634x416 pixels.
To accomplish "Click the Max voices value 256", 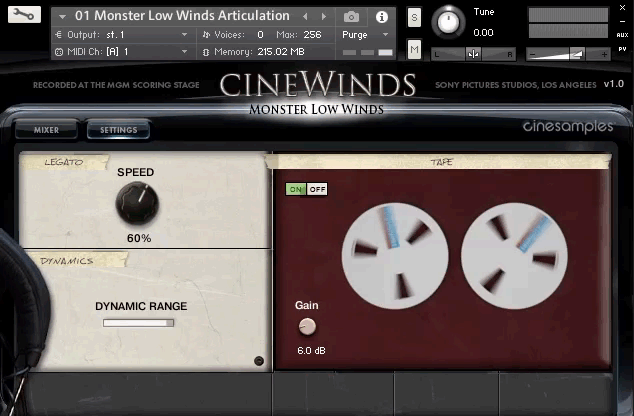I will [x=312, y=35].
